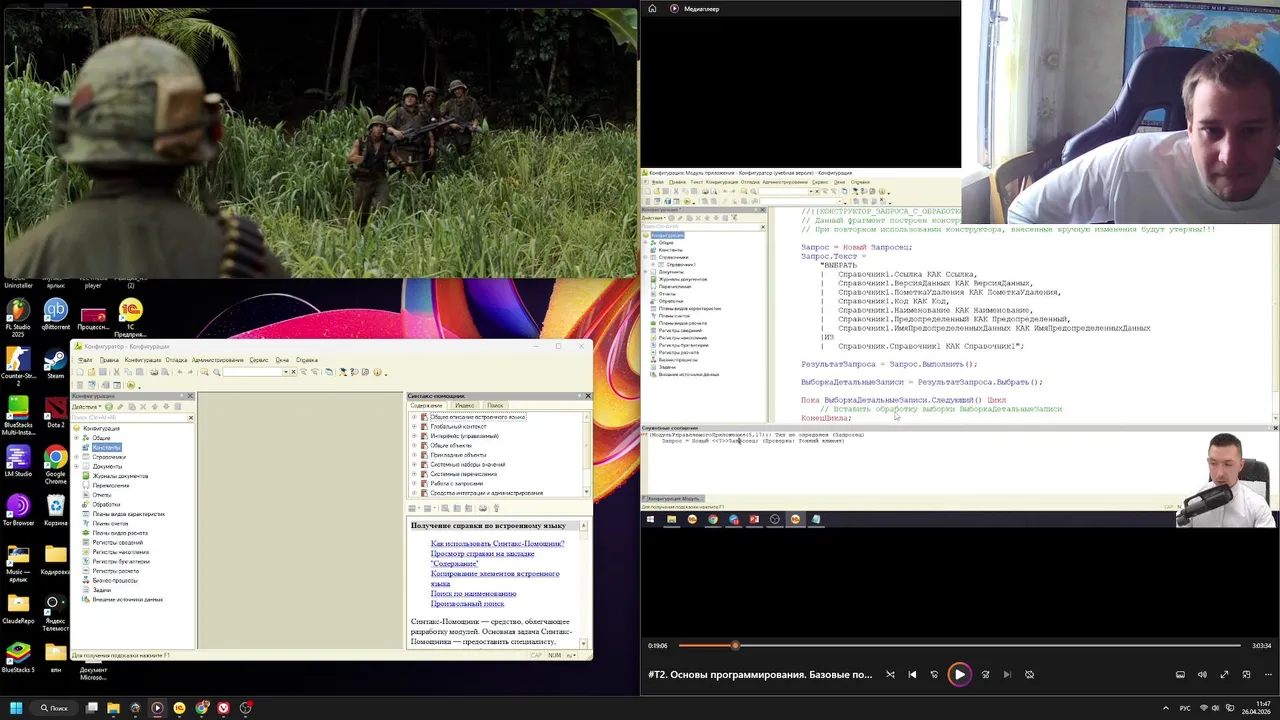Open Tor Browser desktop shortcut

pyautogui.click(x=18, y=510)
